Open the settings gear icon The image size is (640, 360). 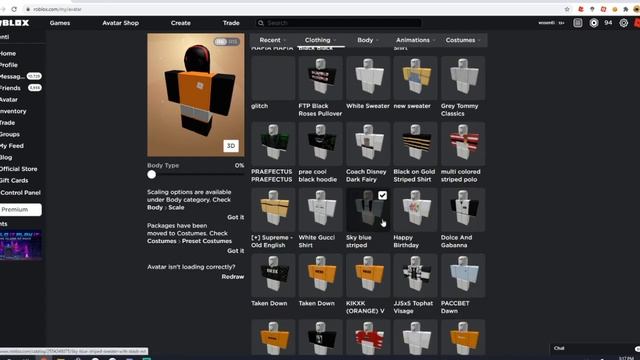pyautogui.click(x=623, y=23)
